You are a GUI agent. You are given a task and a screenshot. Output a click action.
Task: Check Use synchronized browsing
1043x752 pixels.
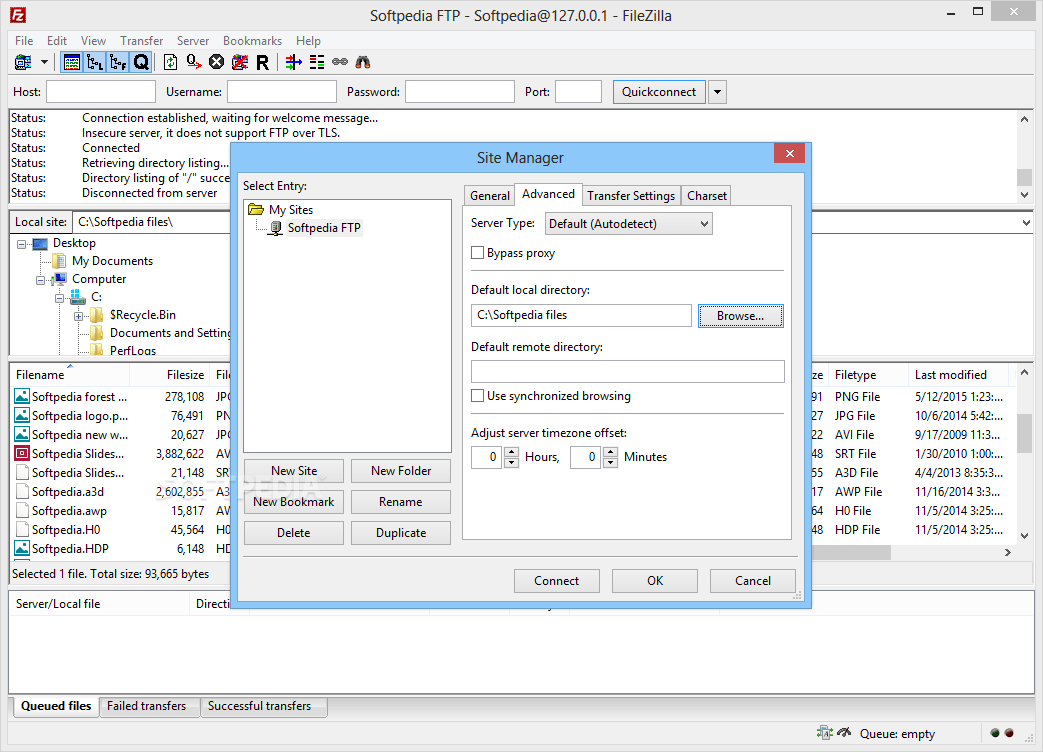click(x=477, y=395)
